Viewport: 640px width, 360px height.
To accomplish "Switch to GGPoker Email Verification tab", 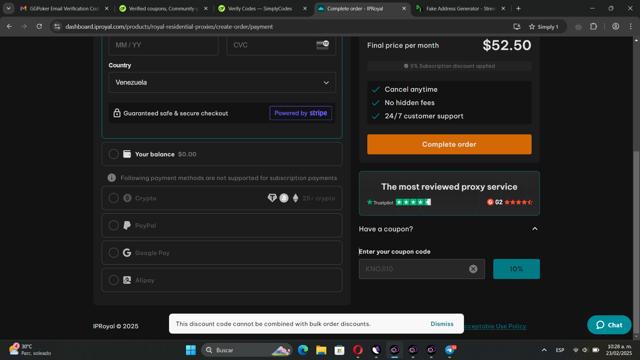I will (59, 8).
